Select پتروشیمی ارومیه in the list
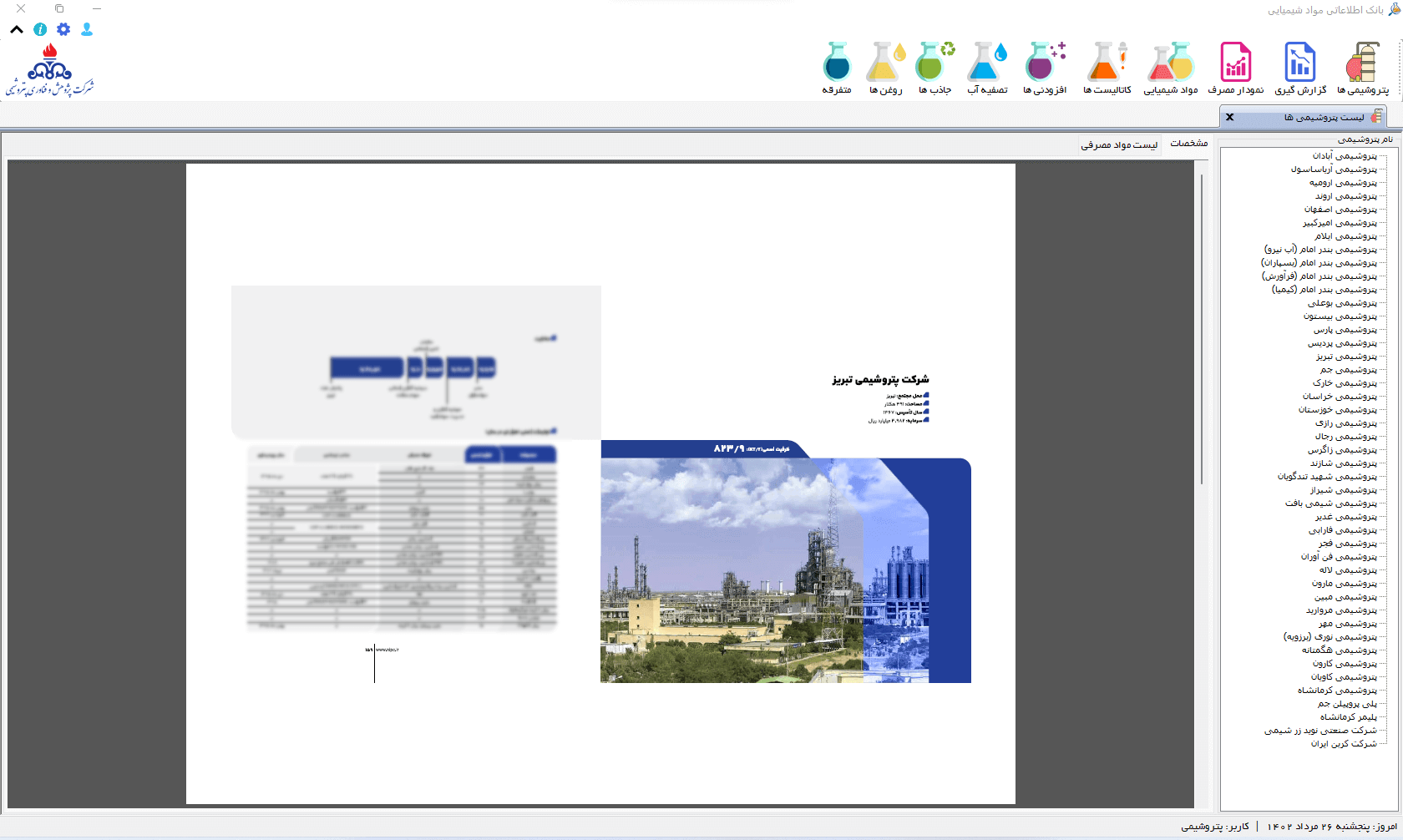The image size is (1403, 840). pos(1343,183)
